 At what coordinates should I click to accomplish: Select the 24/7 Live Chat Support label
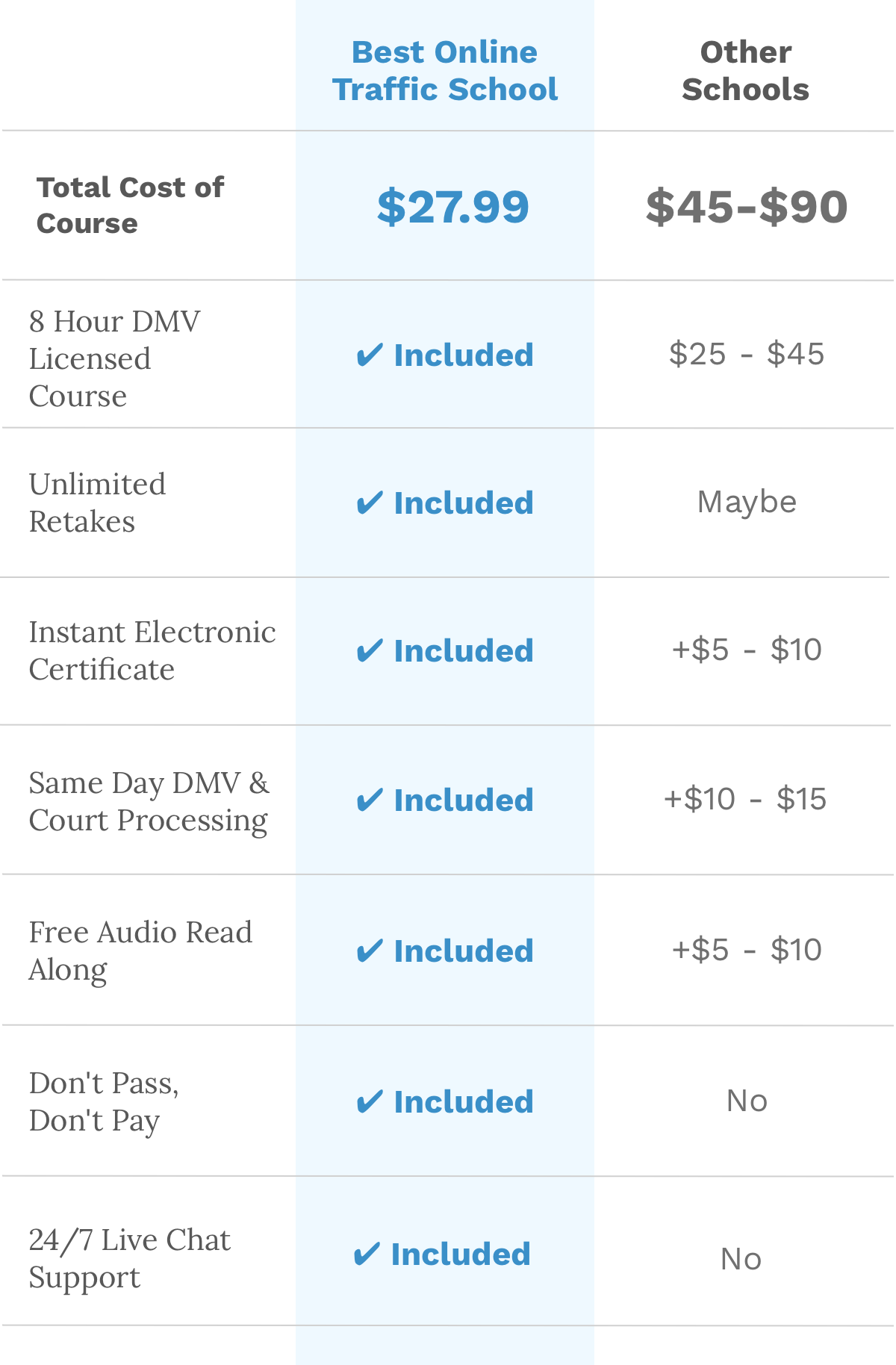pyautogui.click(x=129, y=1258)
